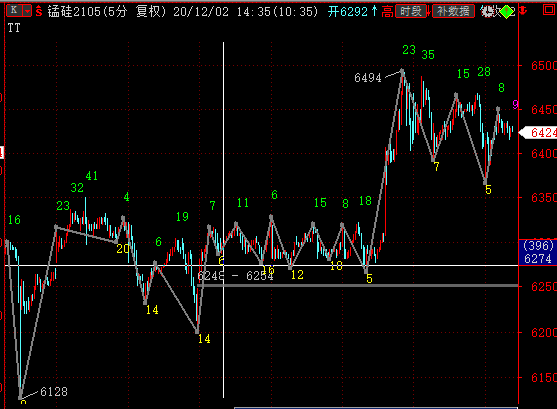Click the 6500 price axis label

pos(544,65)
